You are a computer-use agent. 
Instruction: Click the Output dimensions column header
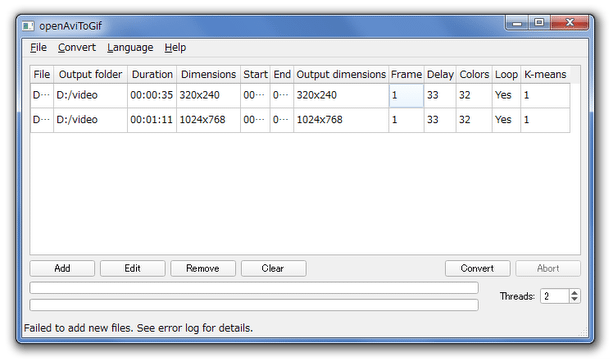click(x=341, y=74)
